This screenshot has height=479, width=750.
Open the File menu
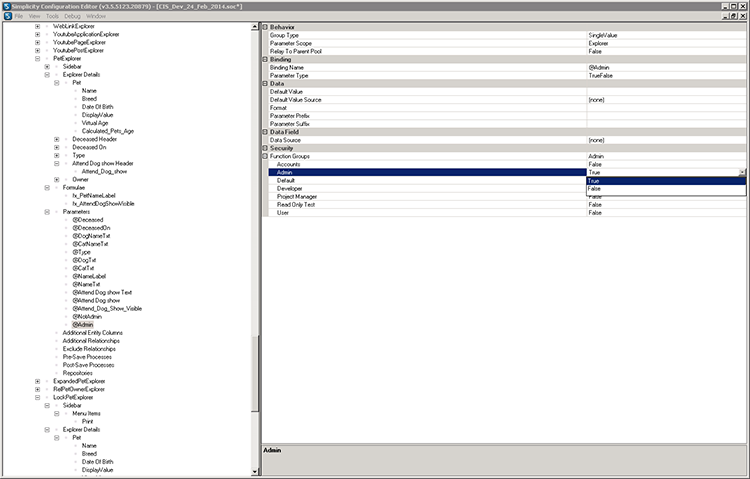[x=19, y=16]
